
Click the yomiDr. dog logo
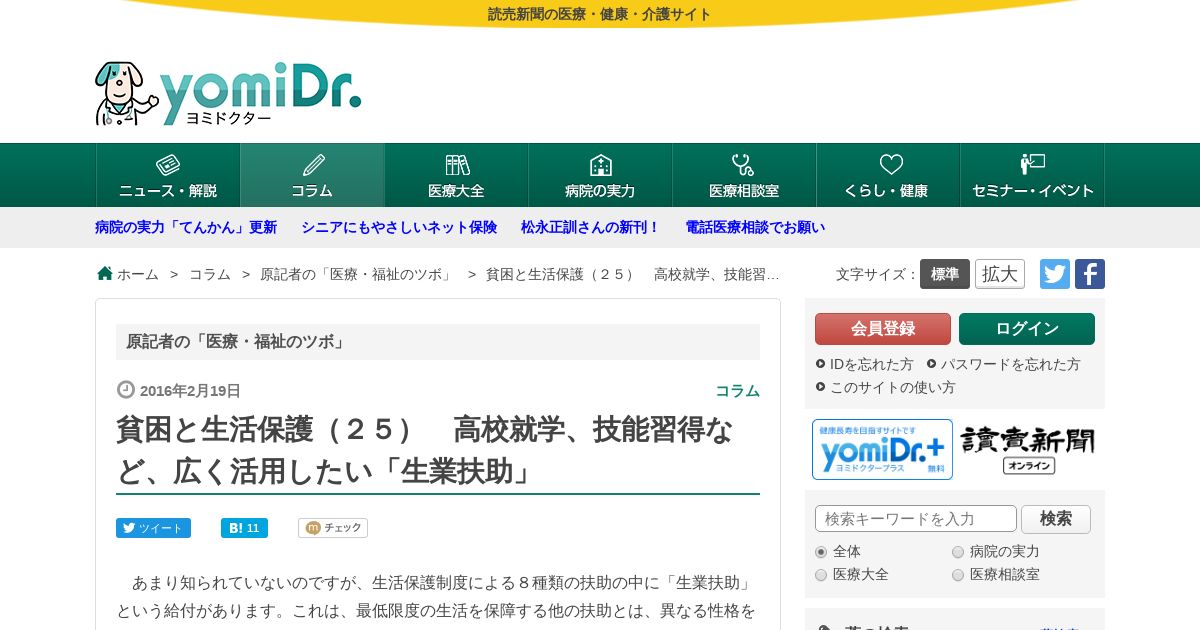click(228, 93)
